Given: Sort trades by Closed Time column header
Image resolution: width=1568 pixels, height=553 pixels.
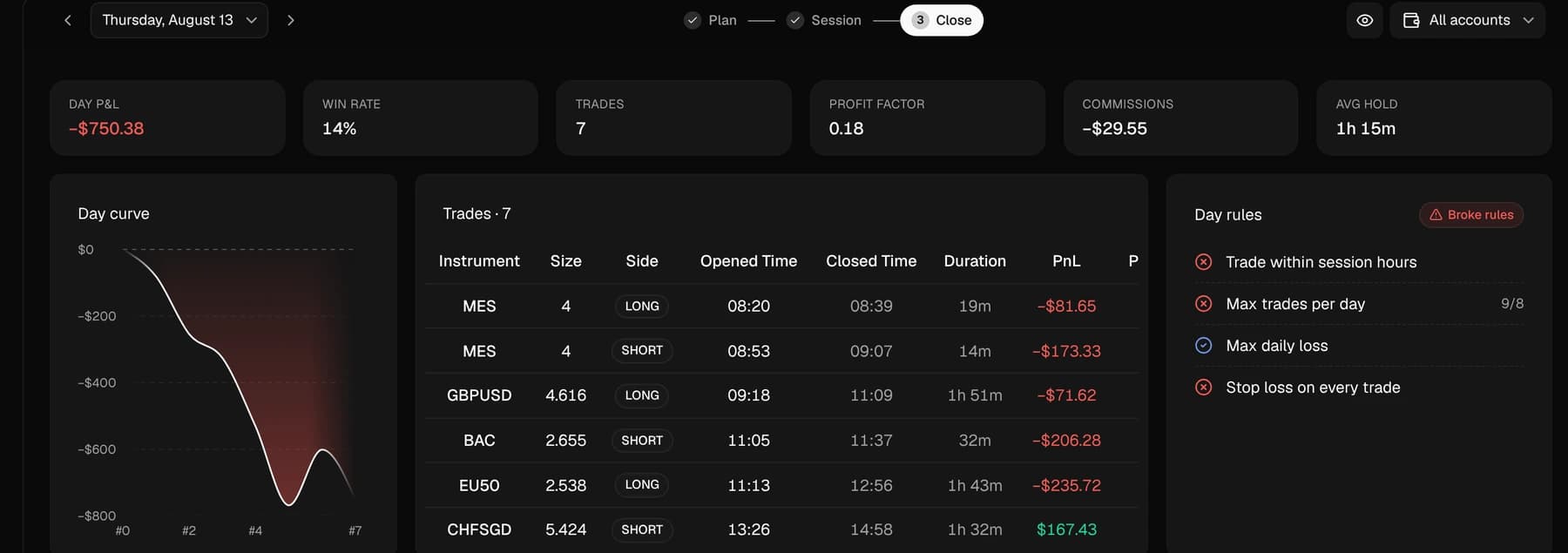Looking at the screenshot, I should pos(871,261).
